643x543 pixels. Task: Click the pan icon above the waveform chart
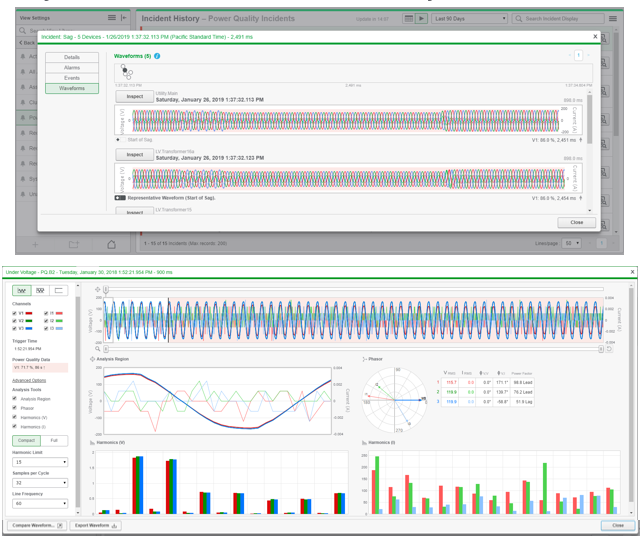[x=98, y=289]
